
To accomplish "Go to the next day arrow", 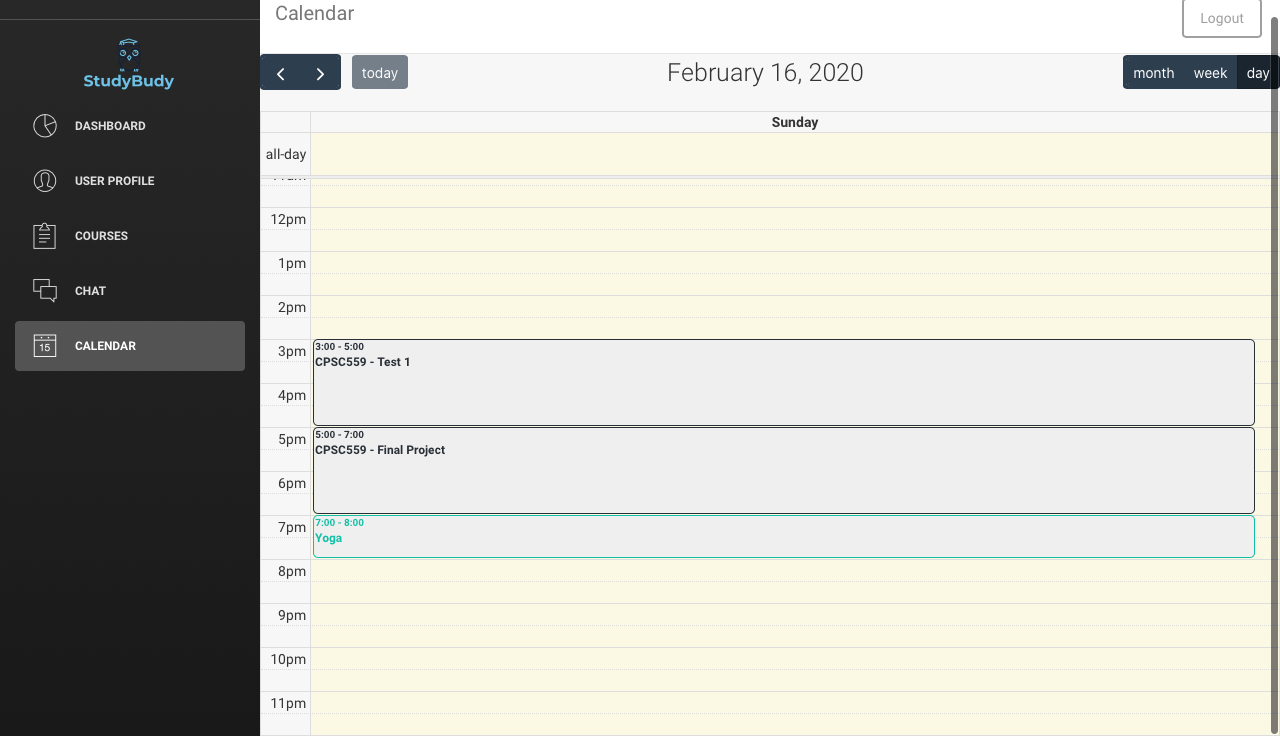I will tap(320, 73).
